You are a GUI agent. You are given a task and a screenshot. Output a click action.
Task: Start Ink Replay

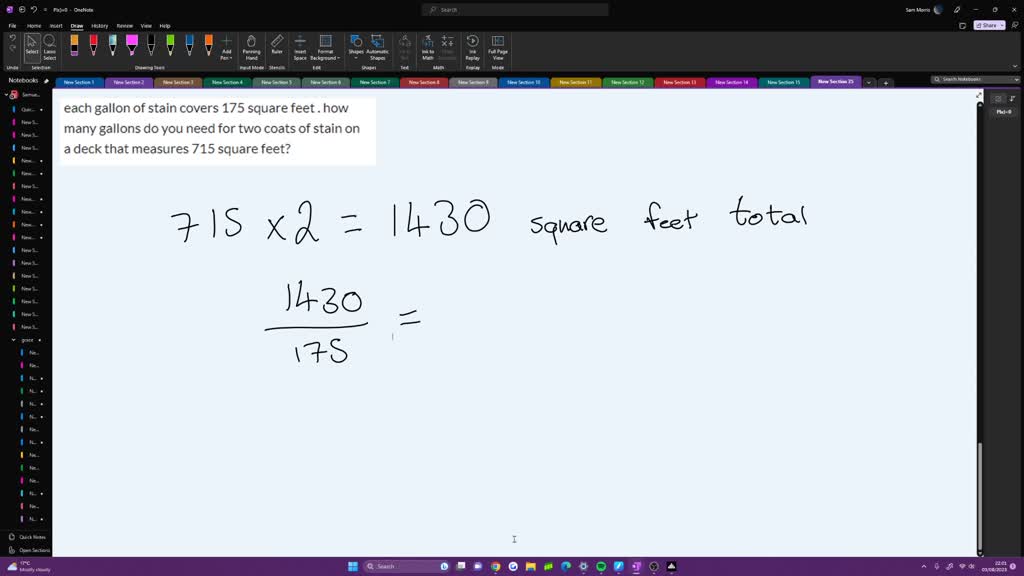(472, 48)
